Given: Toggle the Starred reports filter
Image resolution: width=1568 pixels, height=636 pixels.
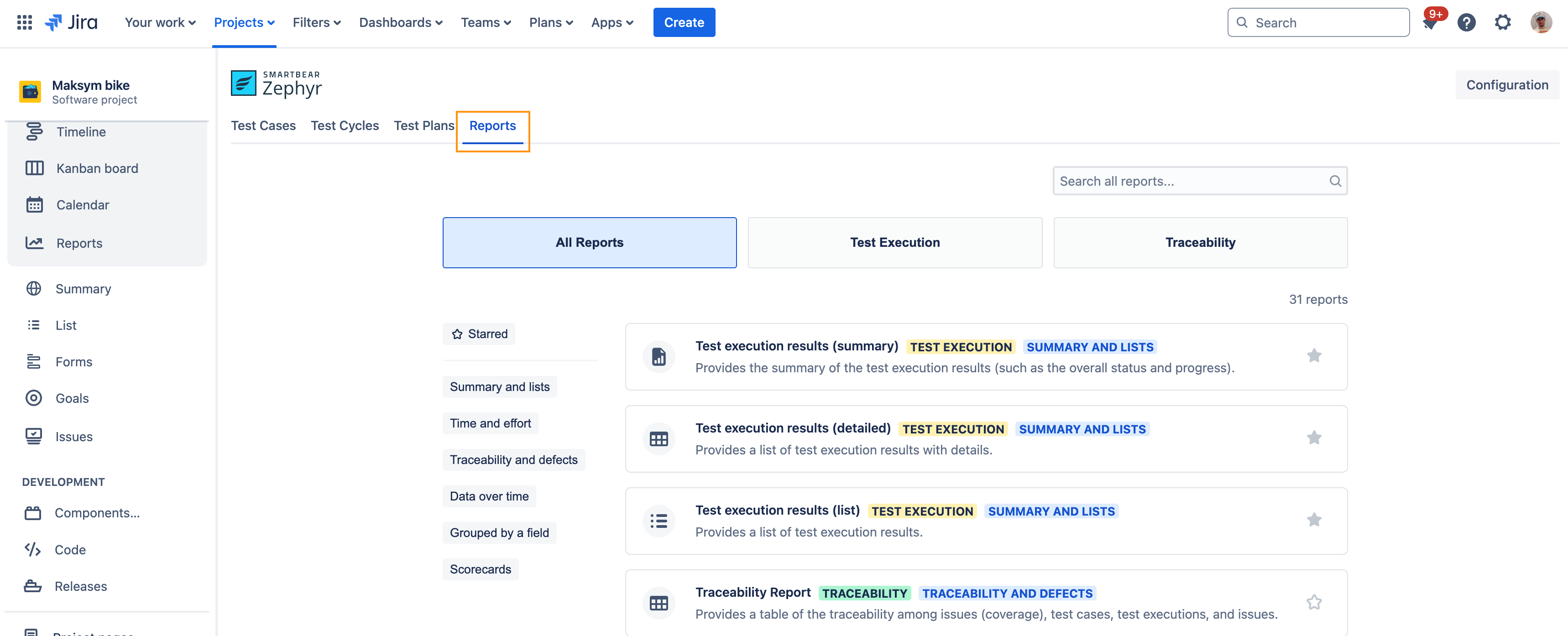Looking at the screenshot, I should tap(478, 334).
